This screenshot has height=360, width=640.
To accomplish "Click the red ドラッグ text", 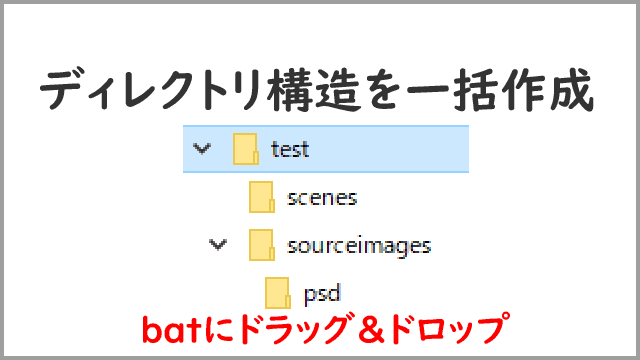I will (x=294, y=329).
